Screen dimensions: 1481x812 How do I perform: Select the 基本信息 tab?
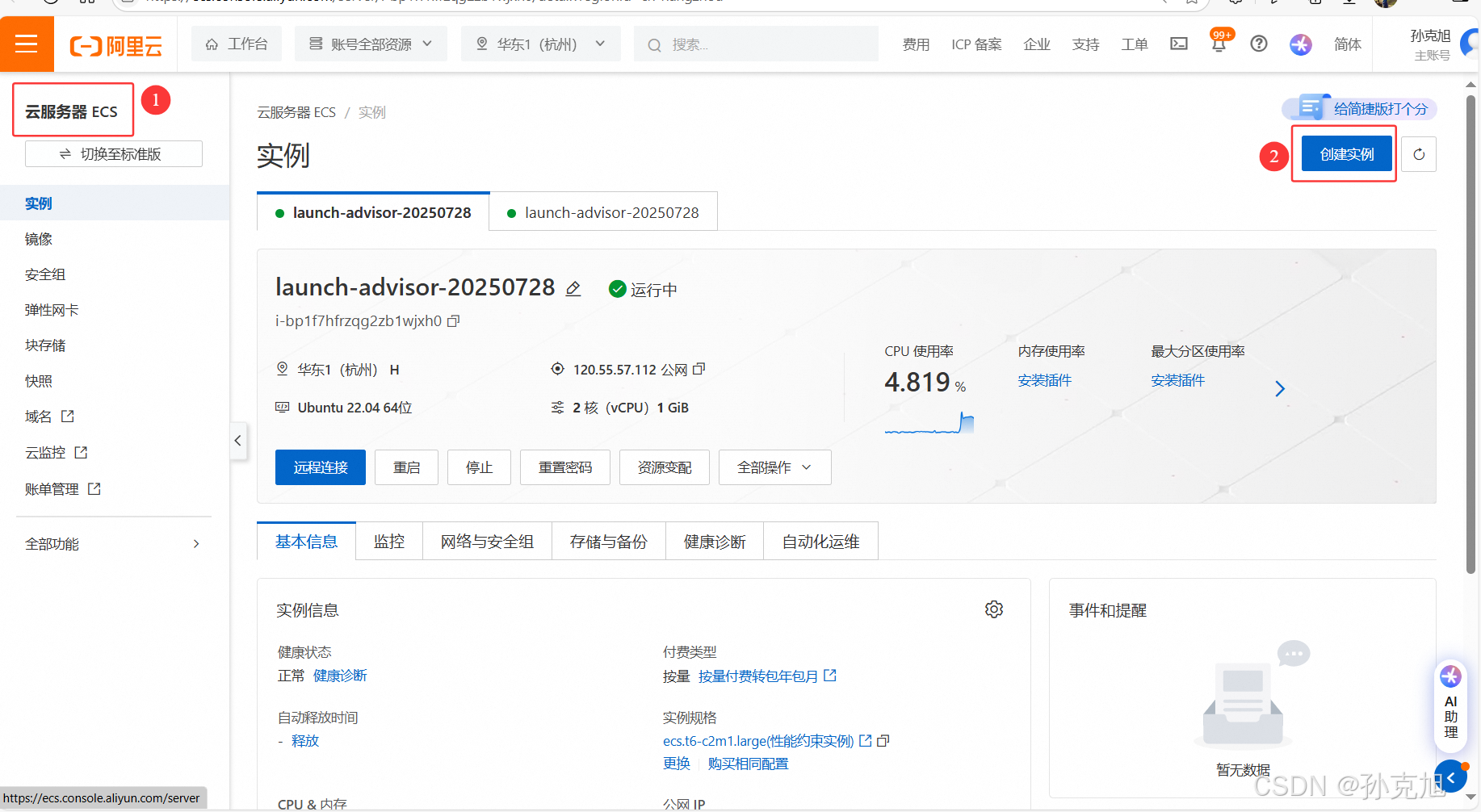click(306, 542)
